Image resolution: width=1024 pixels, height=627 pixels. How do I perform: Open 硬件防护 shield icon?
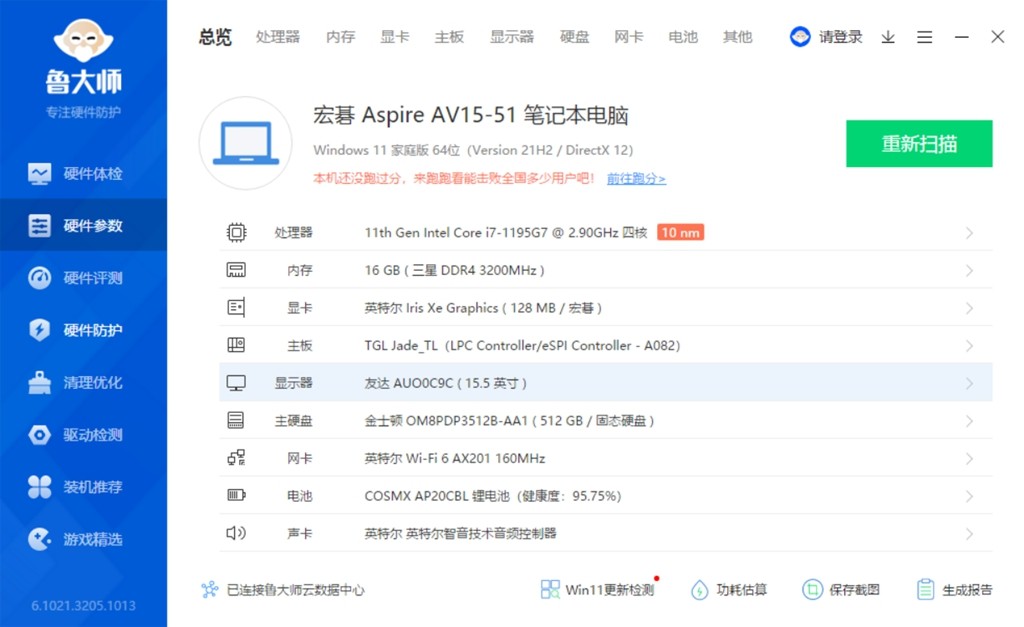pos(40,330)
